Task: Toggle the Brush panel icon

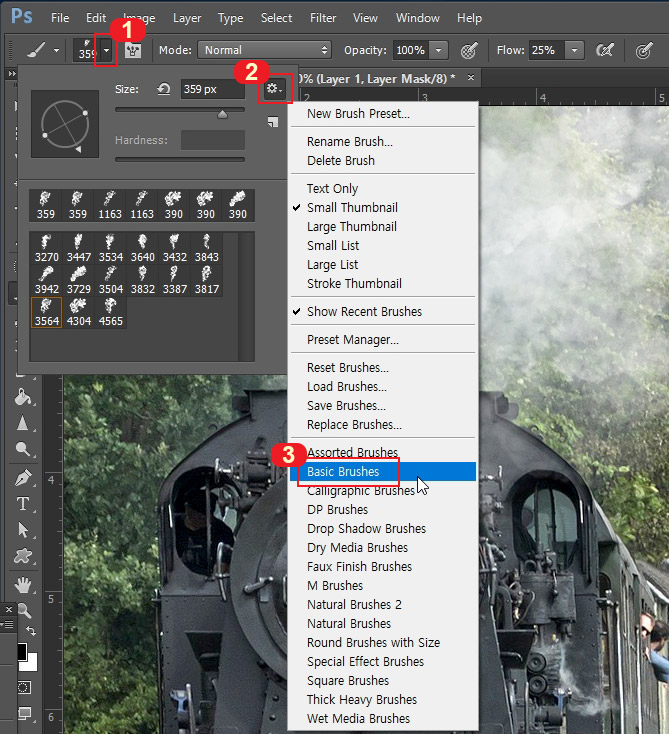Action: click(x=133, y=50)
